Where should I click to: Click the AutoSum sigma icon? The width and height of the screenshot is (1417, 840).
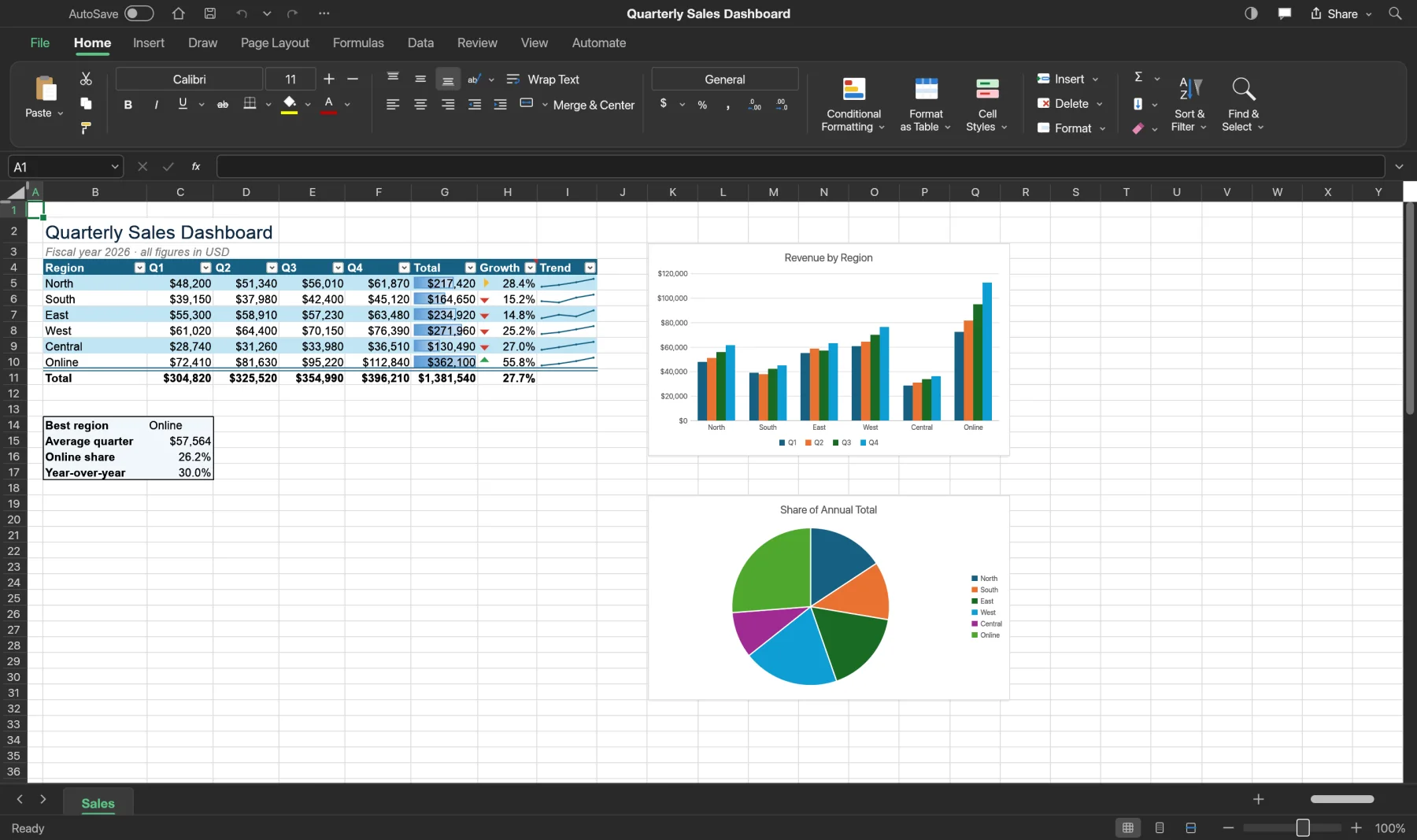tap(1138, 77)
